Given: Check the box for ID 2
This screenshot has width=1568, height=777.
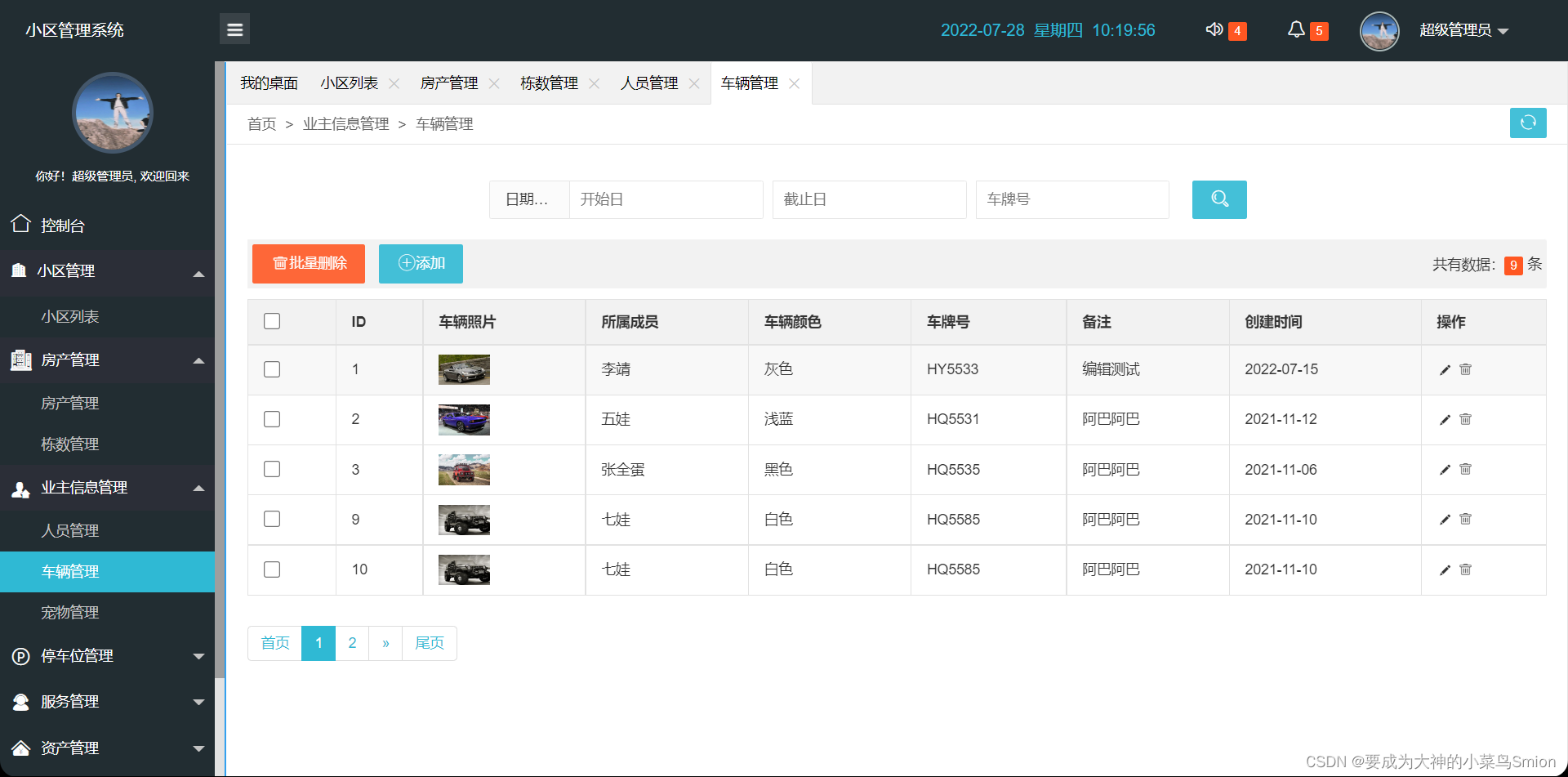Looking at the screenshot, I should (272, 419).
